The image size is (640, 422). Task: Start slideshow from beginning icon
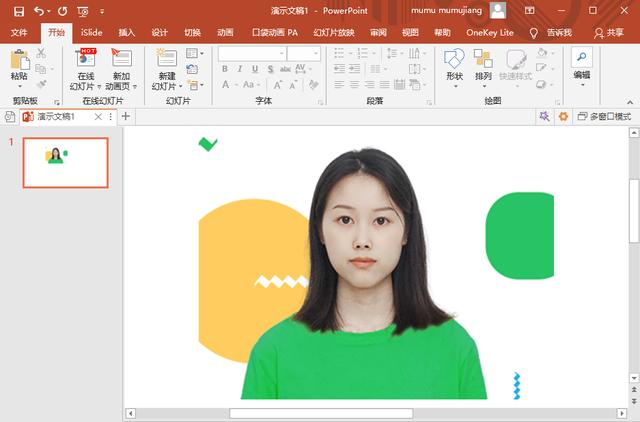(x=82, y=11)
